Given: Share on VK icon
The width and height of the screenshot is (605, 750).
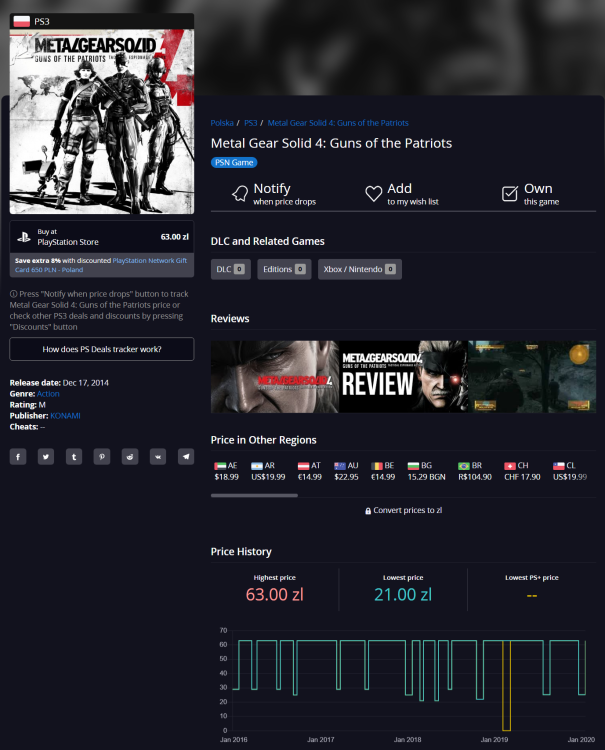Looking at the screenshot, I should (158, 456).
